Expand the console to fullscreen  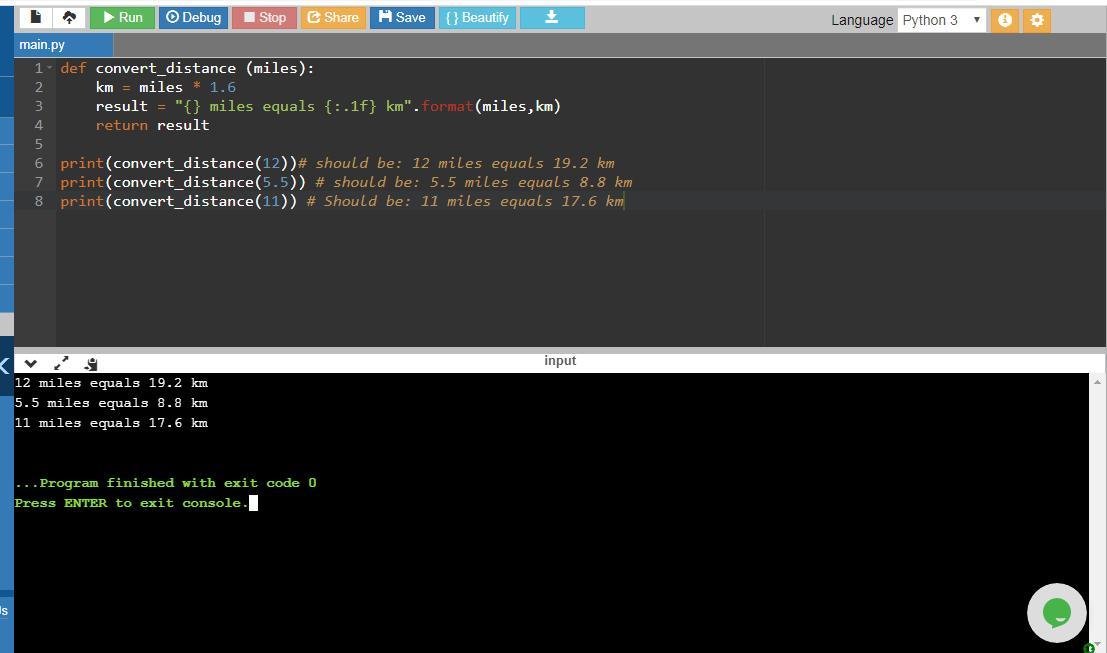coord(61,364)
